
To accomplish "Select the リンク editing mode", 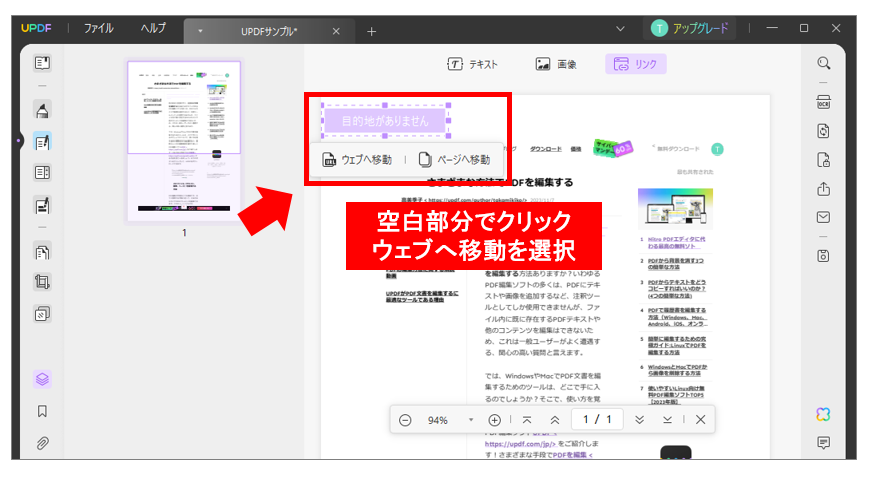I will (x=635, y=64).
